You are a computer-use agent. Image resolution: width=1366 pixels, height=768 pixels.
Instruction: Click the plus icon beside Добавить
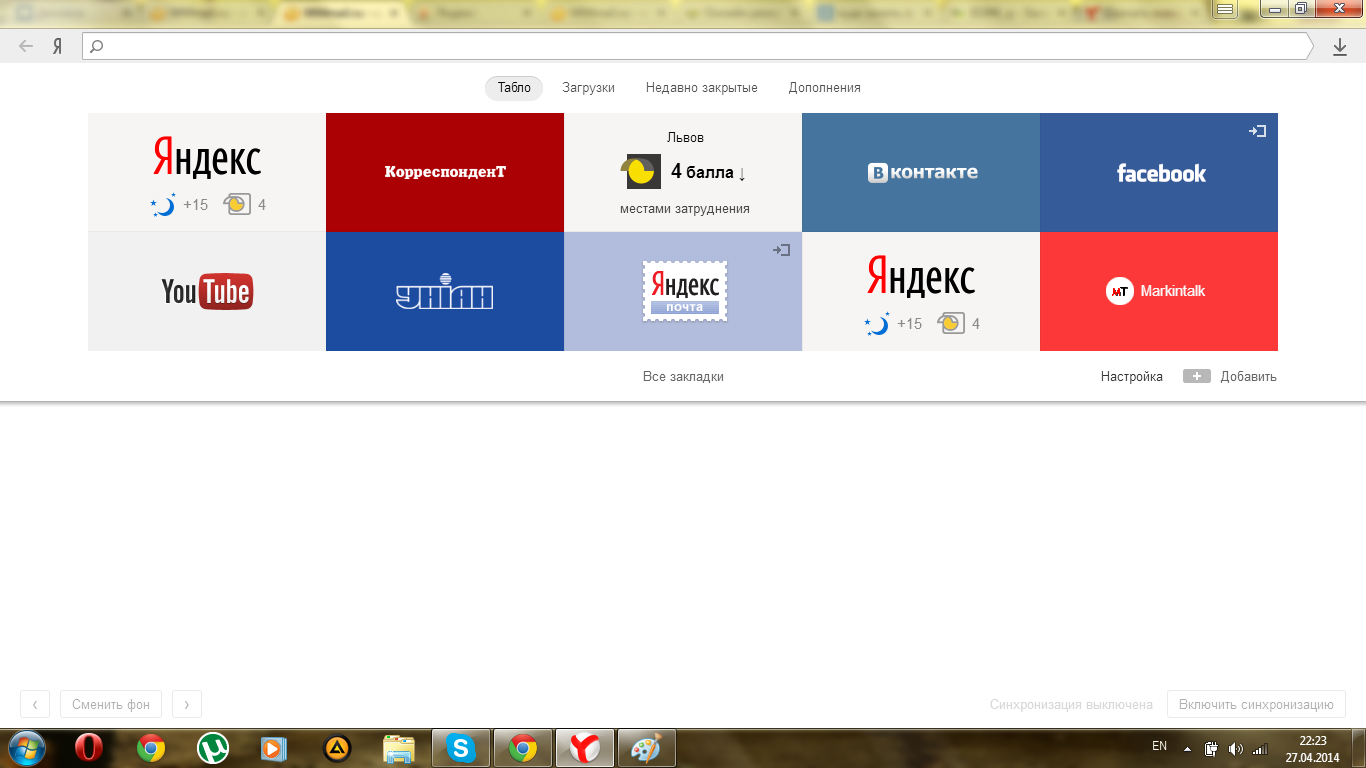tap(1196, 377)
